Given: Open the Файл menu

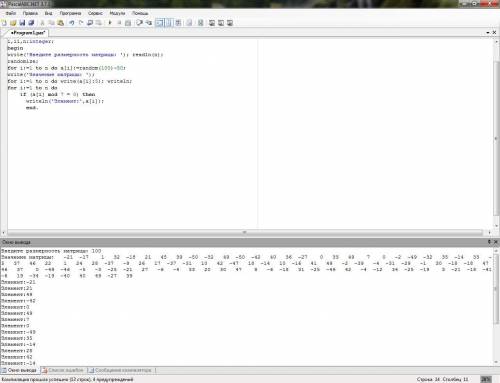Looking at the screenshot, I should (11, 13).
